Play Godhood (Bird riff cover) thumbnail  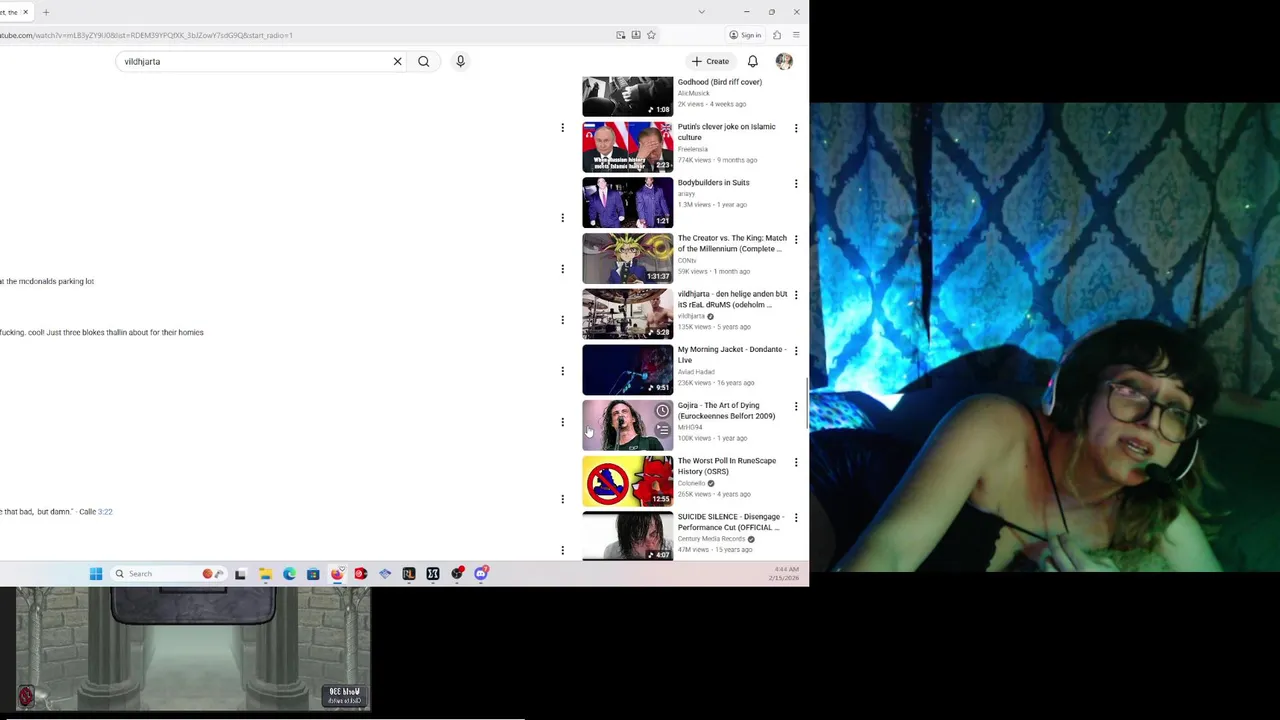coord(628,97)
